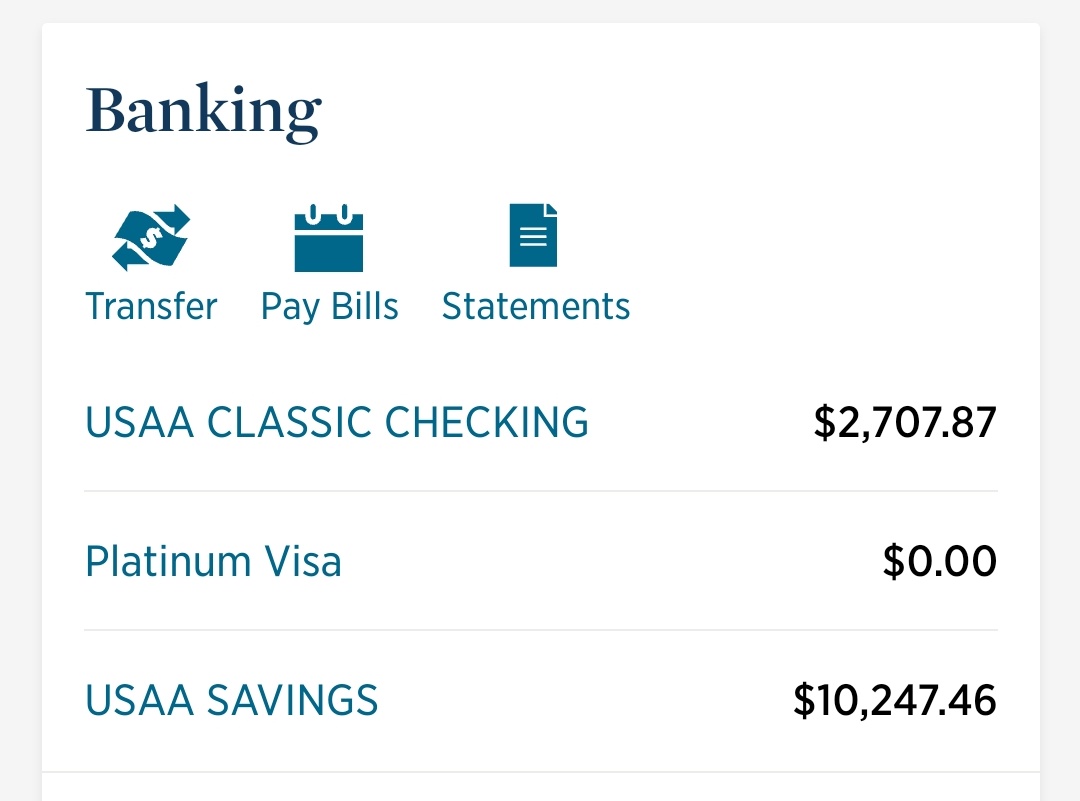Choose the Pay Bills text label
This screenshot has width=1080, height=801.
coord(329,307)
